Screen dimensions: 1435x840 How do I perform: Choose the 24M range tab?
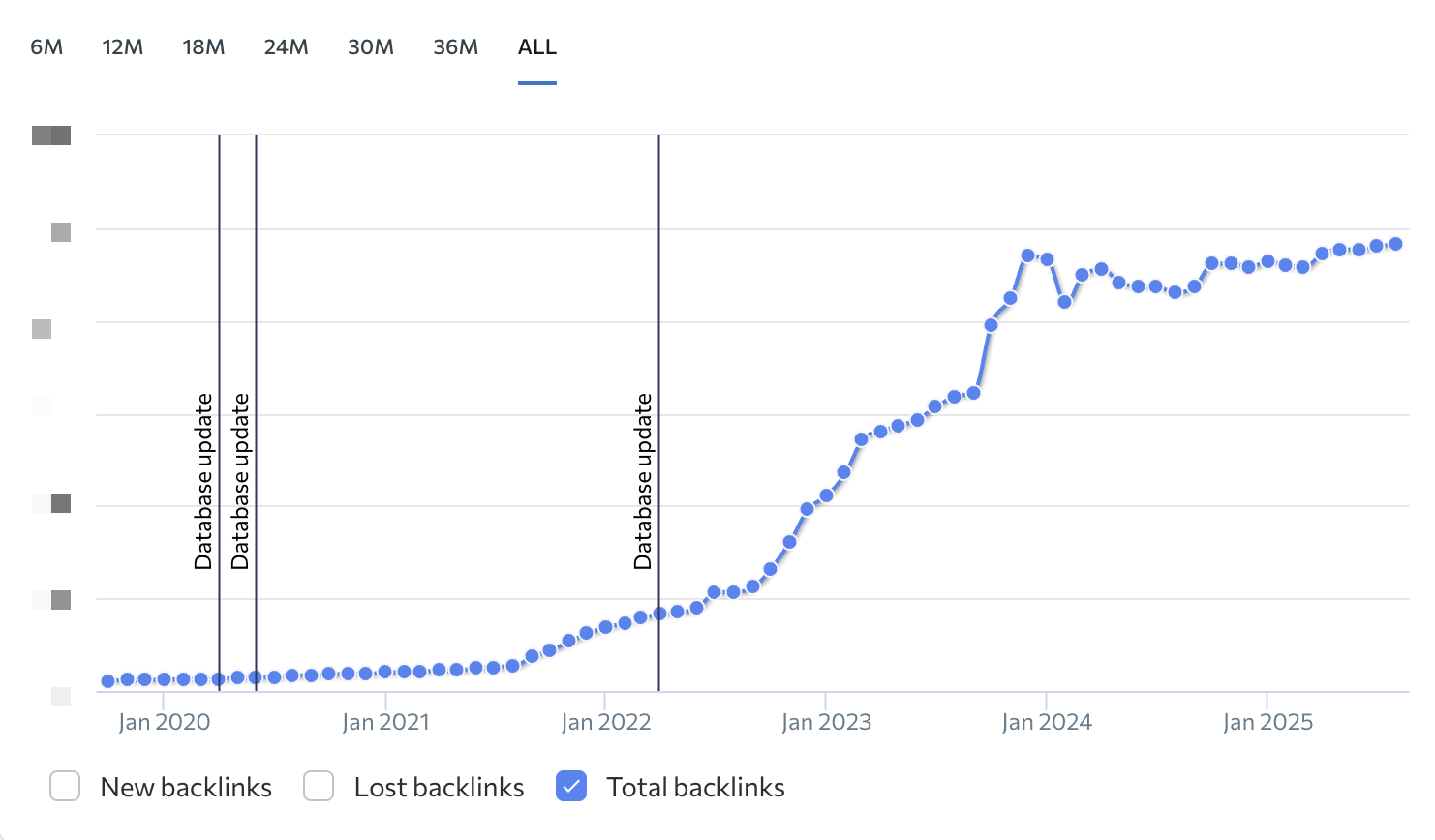click(x=286, y=47)
